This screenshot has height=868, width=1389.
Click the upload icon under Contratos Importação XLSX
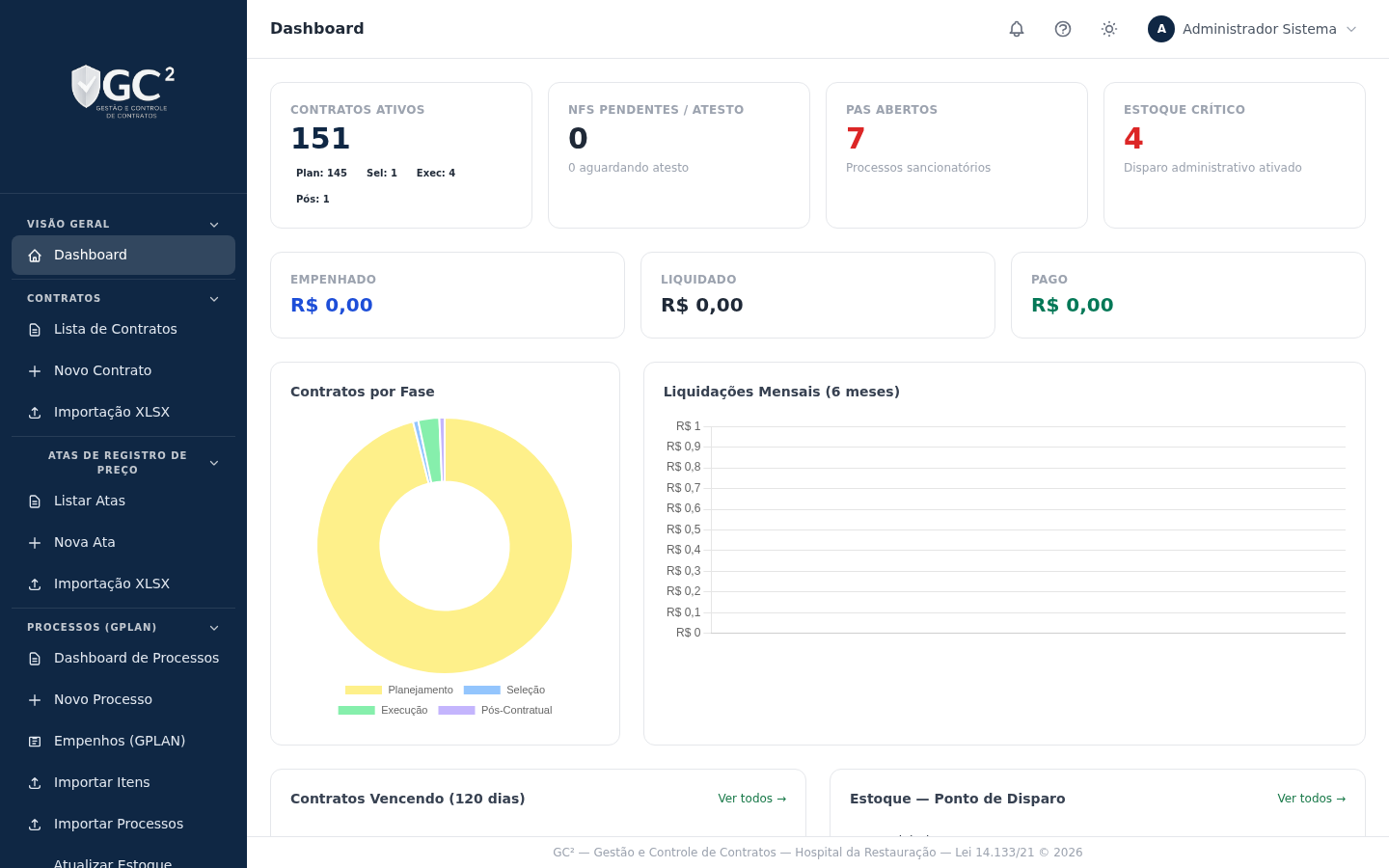pyautogui.click(x=35, y=413)
